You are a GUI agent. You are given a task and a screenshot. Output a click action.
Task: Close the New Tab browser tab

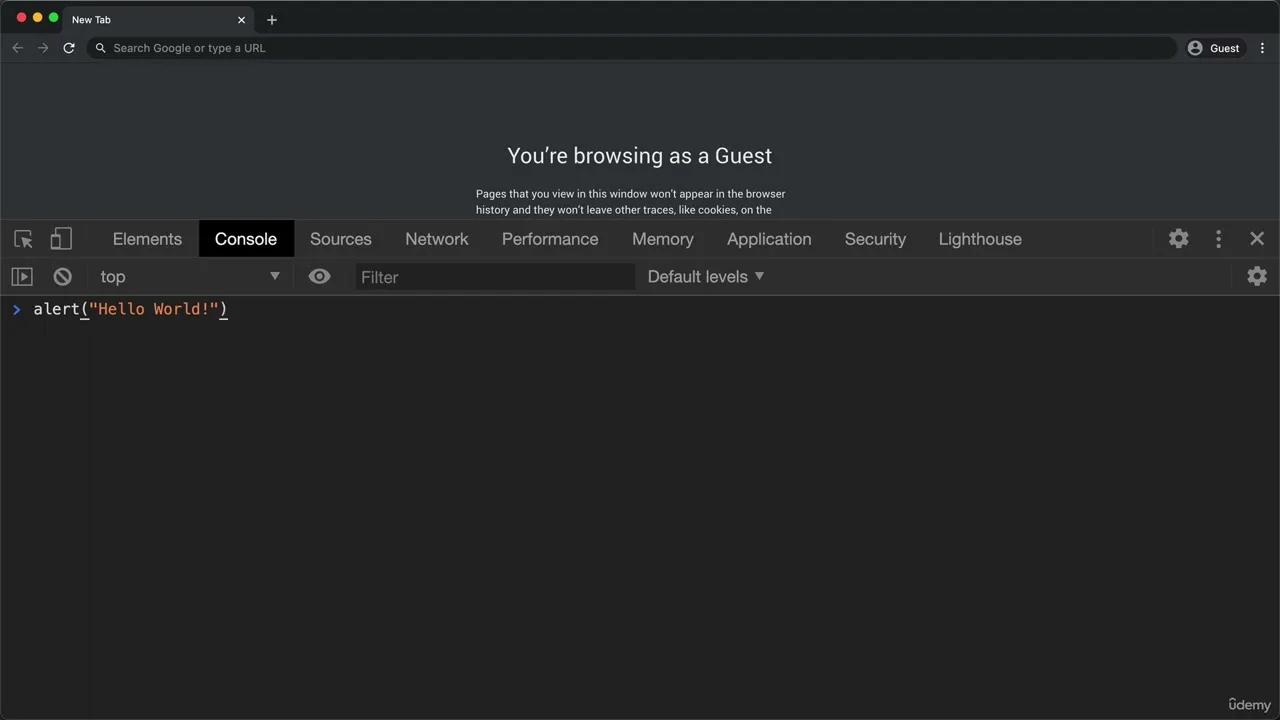click(x=241, y=20)
